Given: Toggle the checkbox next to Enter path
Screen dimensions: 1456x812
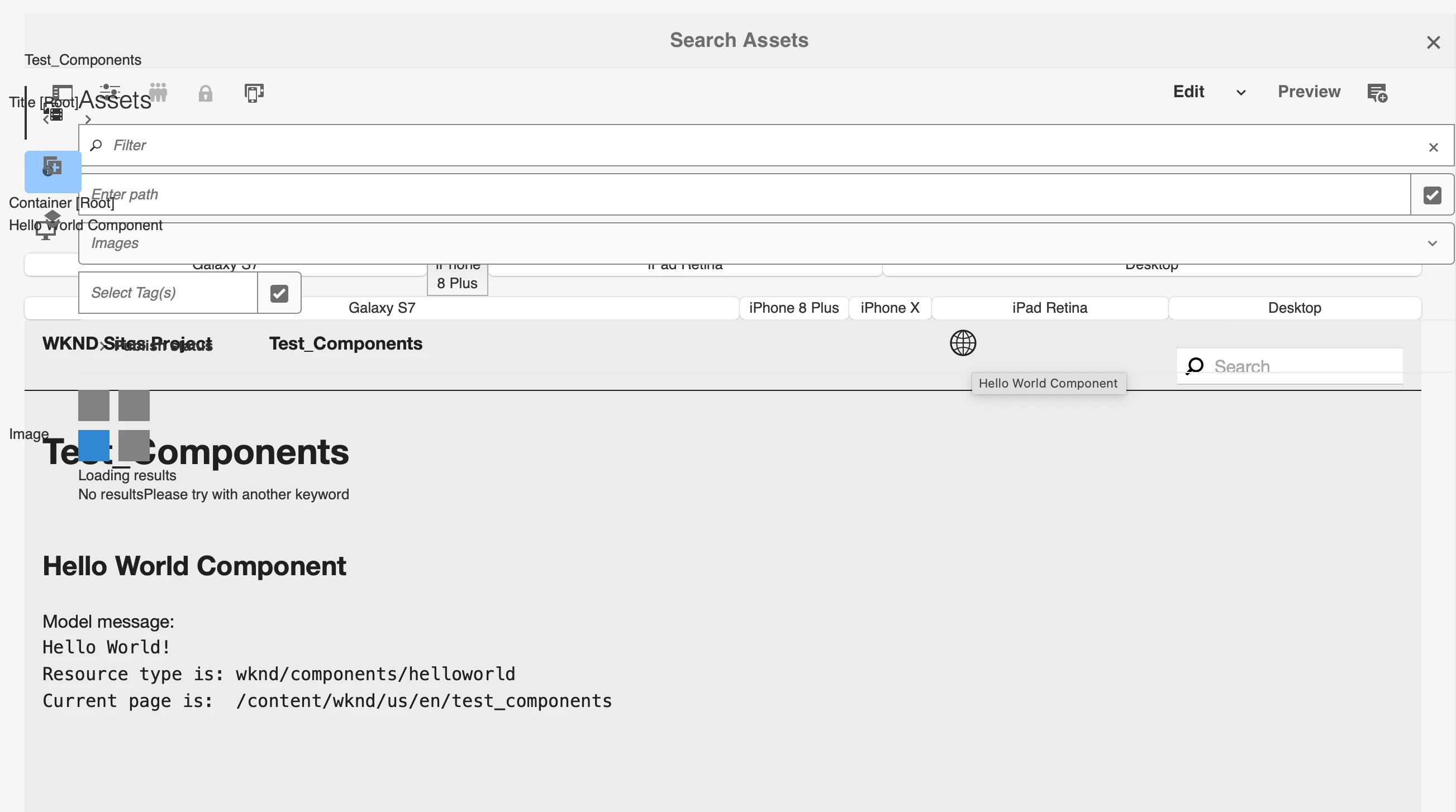Looking at the screenshot, I should [x=1431, y=195].
